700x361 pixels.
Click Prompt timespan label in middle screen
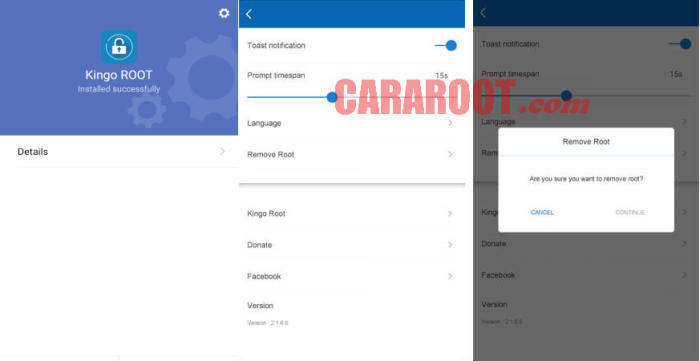pyautogui.click(x=276, y=75)
